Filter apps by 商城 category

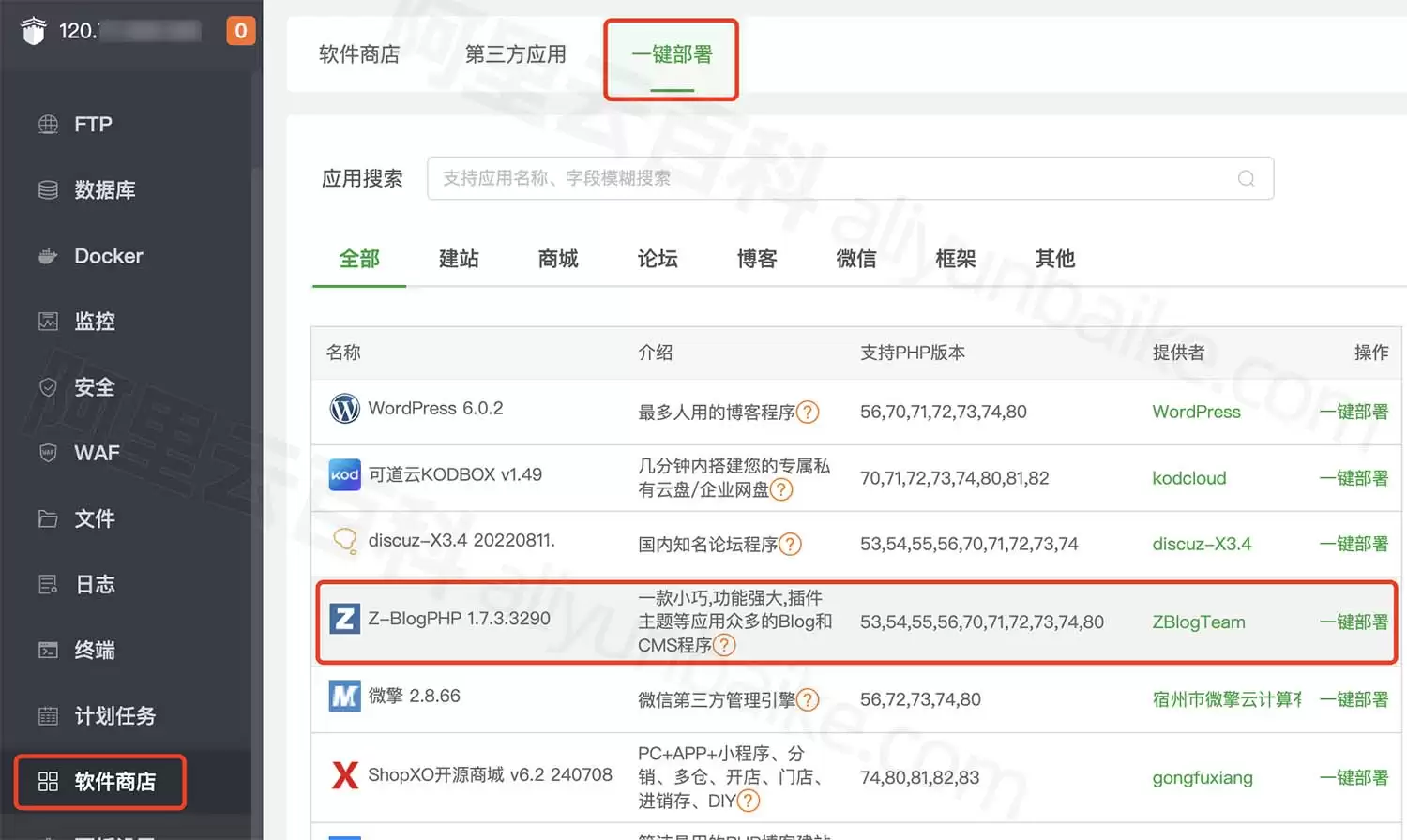[558, 259]
